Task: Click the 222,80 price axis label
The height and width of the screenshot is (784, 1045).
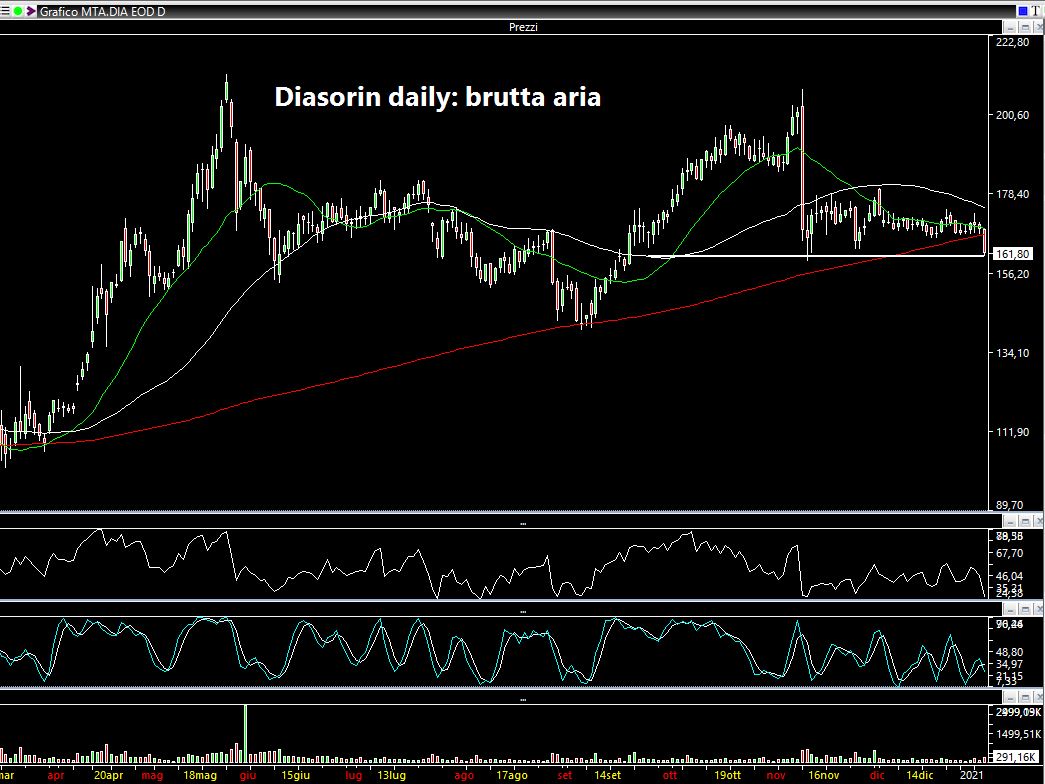Action: [1012, 42]
